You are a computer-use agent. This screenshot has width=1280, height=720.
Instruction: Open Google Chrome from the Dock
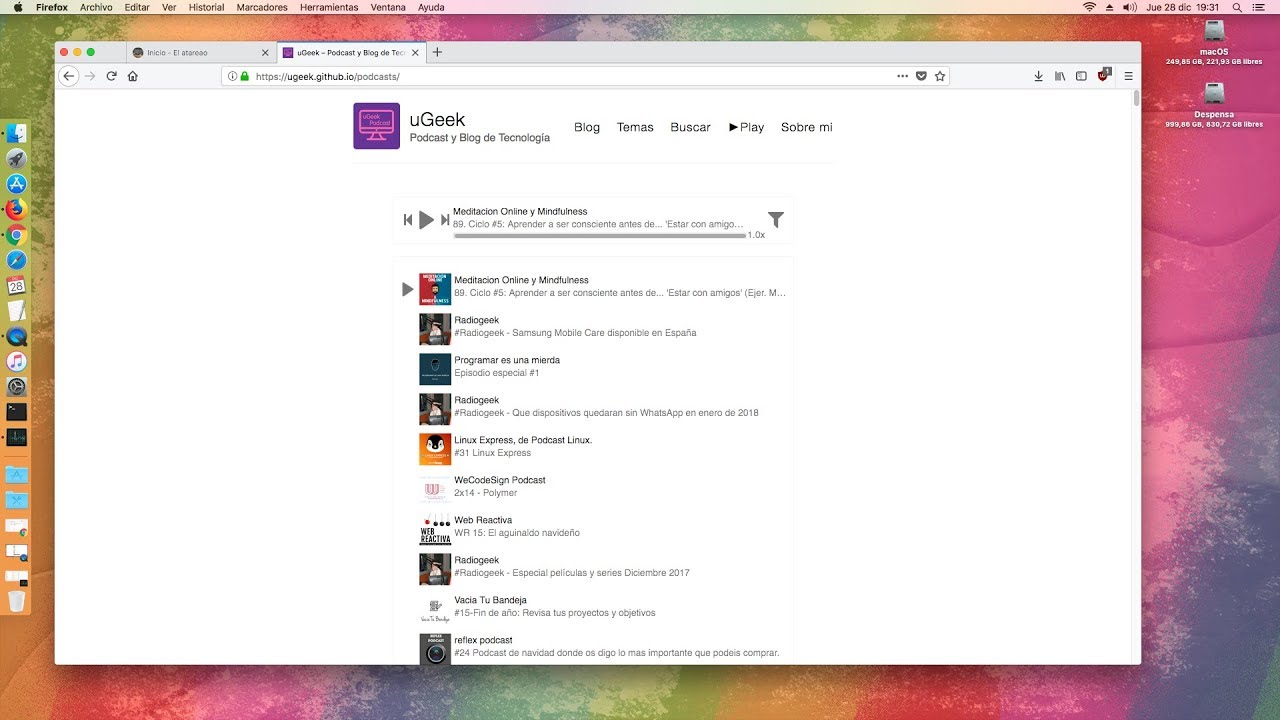point(16,235)
